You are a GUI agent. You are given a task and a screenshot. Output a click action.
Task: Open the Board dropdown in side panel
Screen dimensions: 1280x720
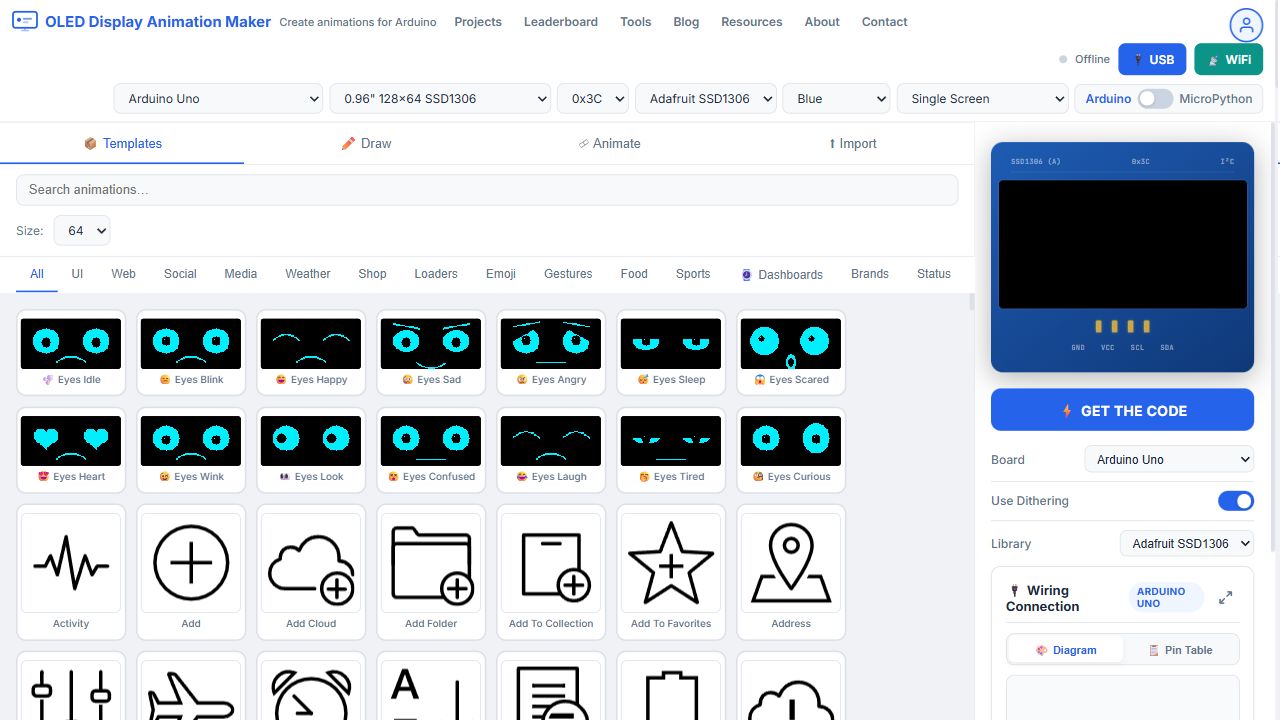[1169, 460]
